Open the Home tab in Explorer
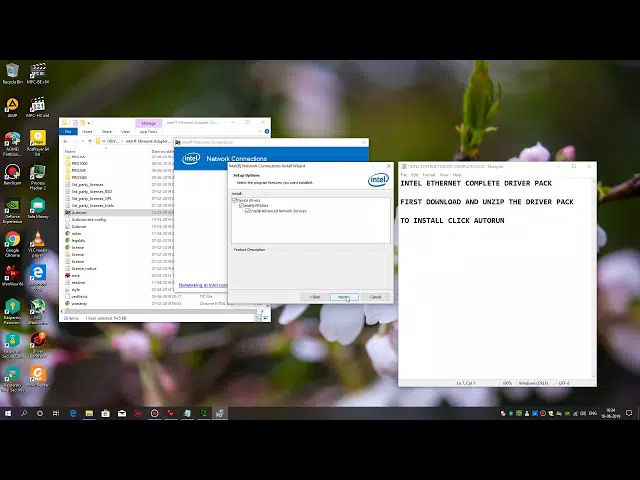Screen dimensions: 640x480 87,131
